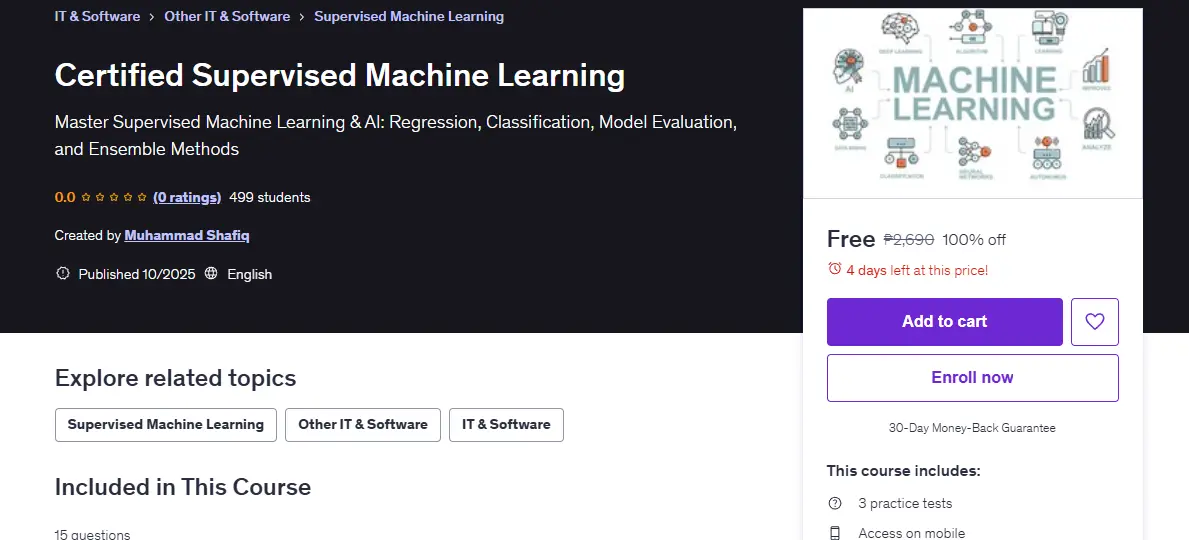Screen dimensions: 1189x540
Task: Click the 30-Day Money-Back Guarantee text
Action: tap(972, 428)
